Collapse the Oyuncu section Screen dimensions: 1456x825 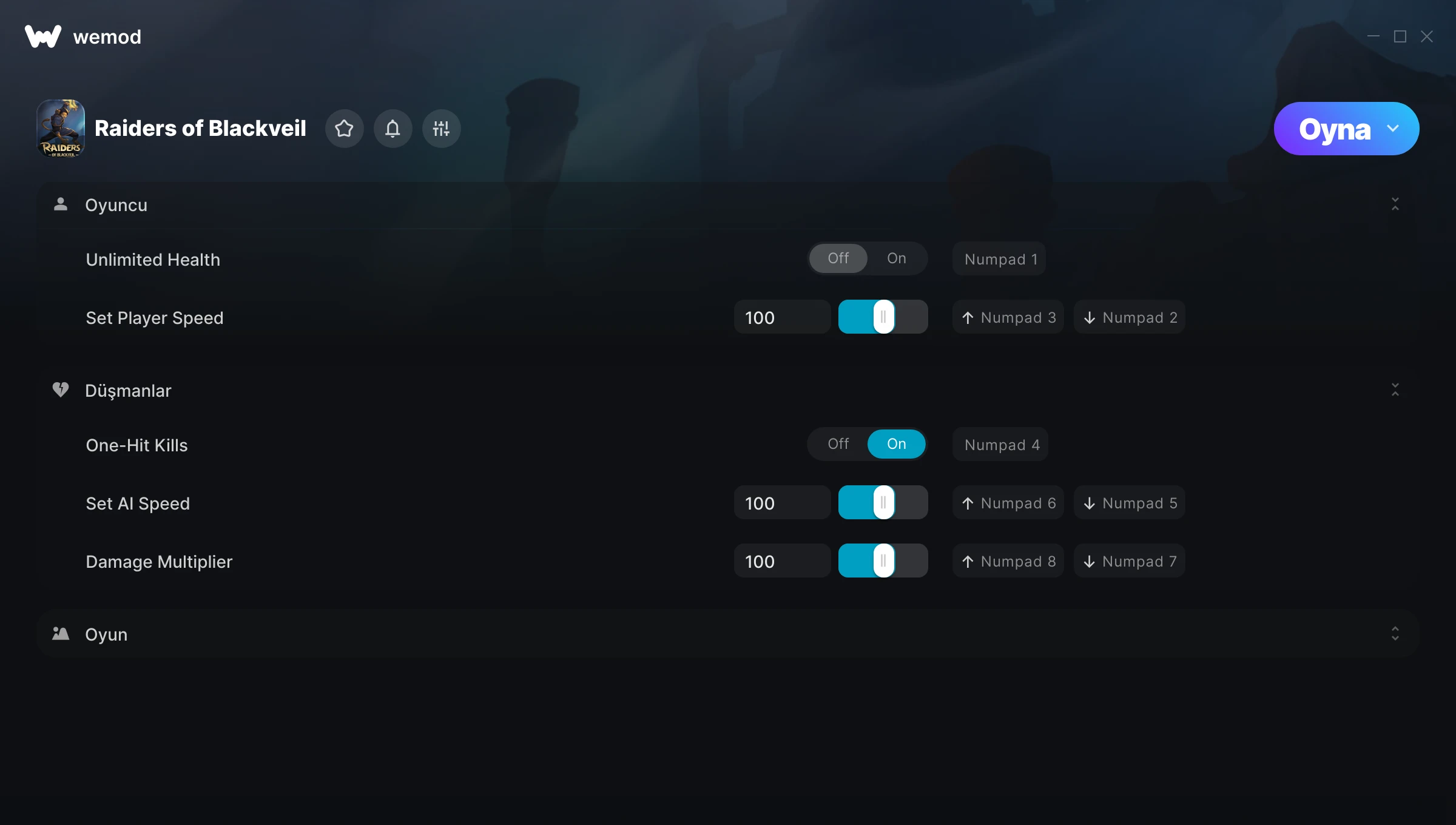(x=1395, y=204)
